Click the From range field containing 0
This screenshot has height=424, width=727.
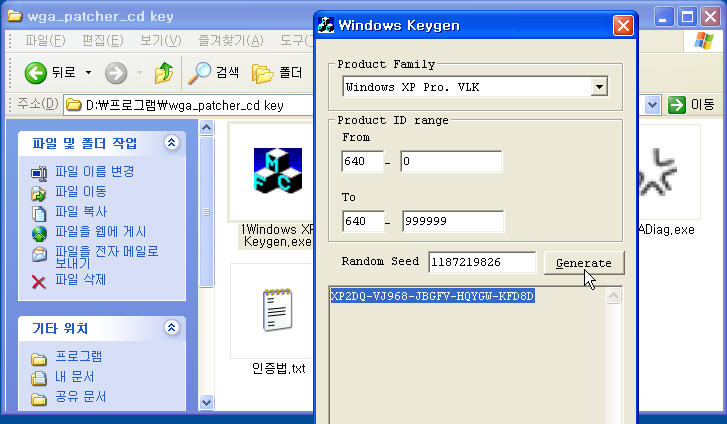(451, 161)
